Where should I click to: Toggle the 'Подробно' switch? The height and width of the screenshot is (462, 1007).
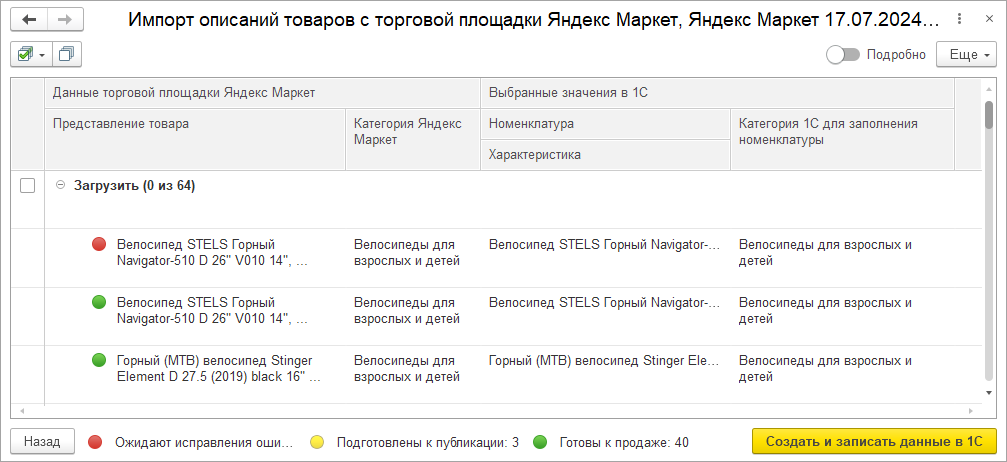(843, 55)
